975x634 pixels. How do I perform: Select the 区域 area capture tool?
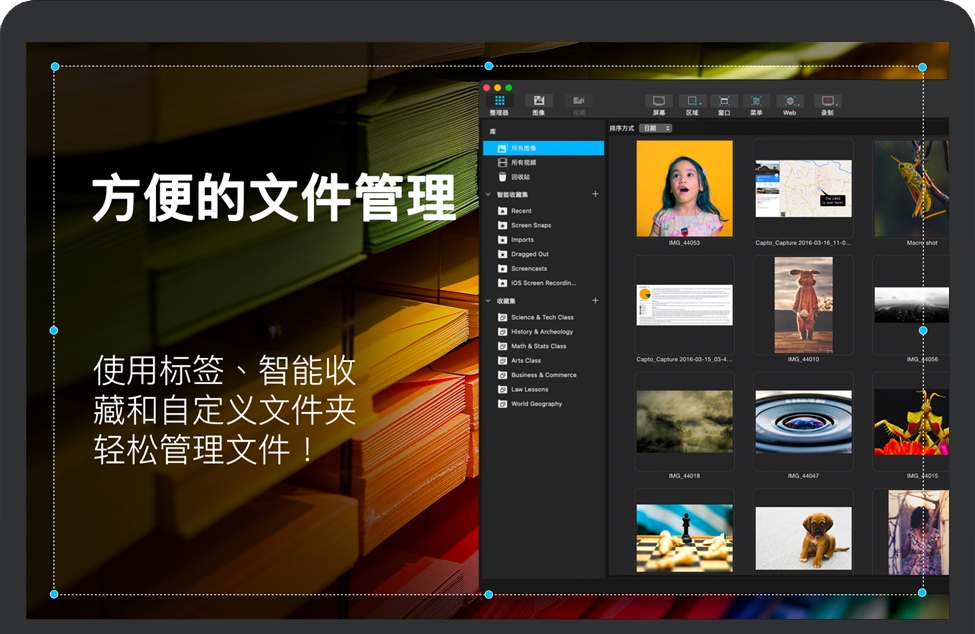(691, 102)
